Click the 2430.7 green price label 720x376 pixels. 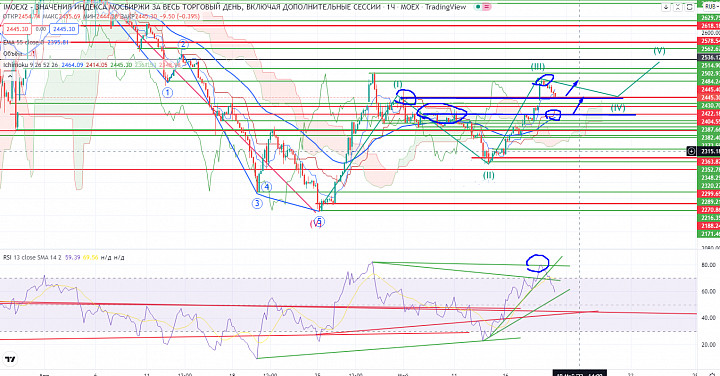710,106
